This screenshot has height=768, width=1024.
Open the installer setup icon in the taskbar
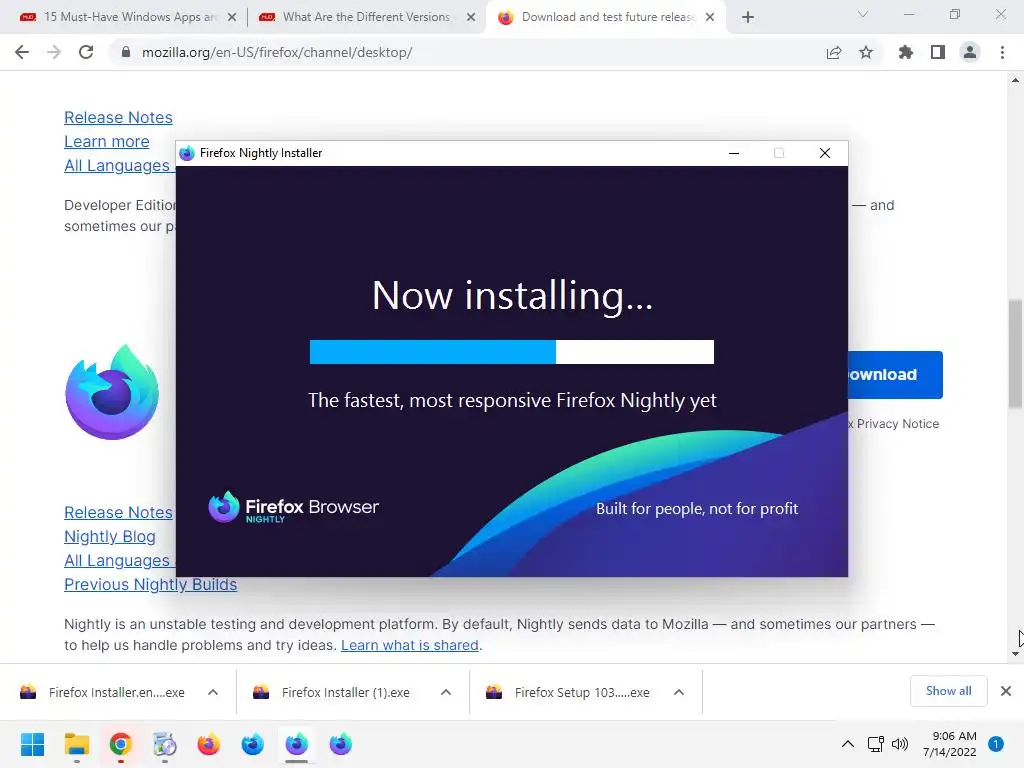(165, 744)
